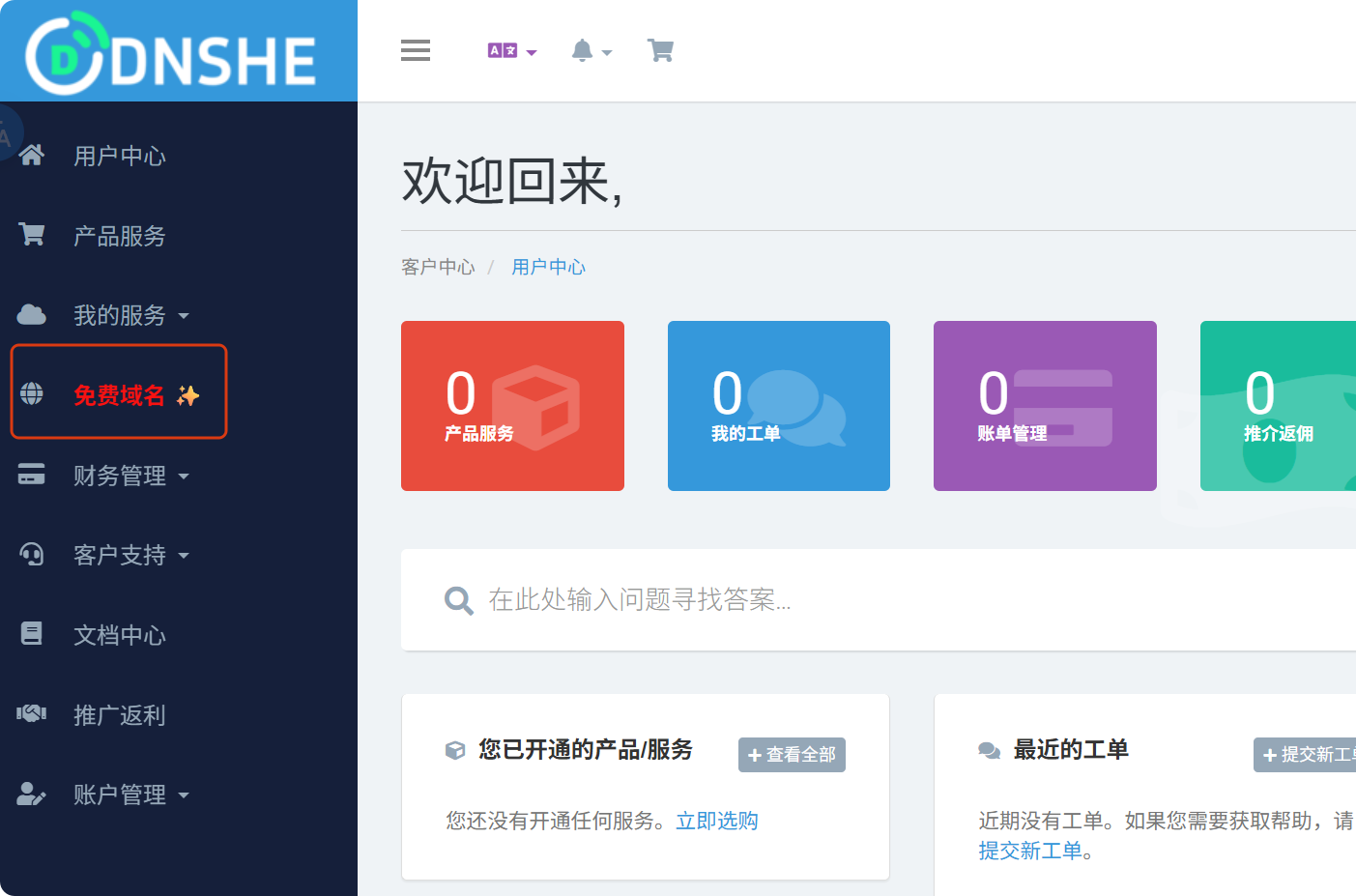Click the home icon for 用户中心

click(32, 156)
